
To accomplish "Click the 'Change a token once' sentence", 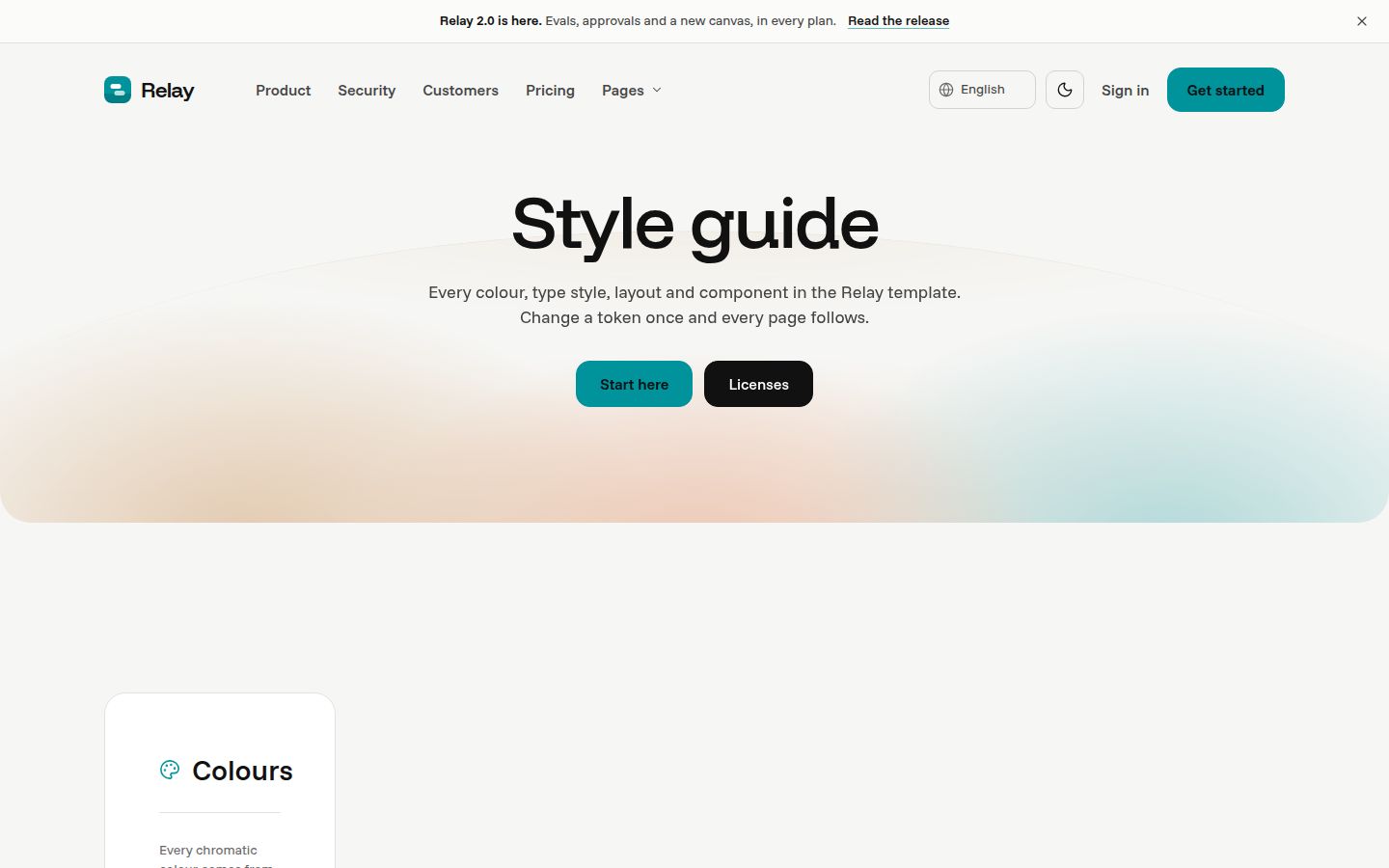I will click(x=694, y=317).
